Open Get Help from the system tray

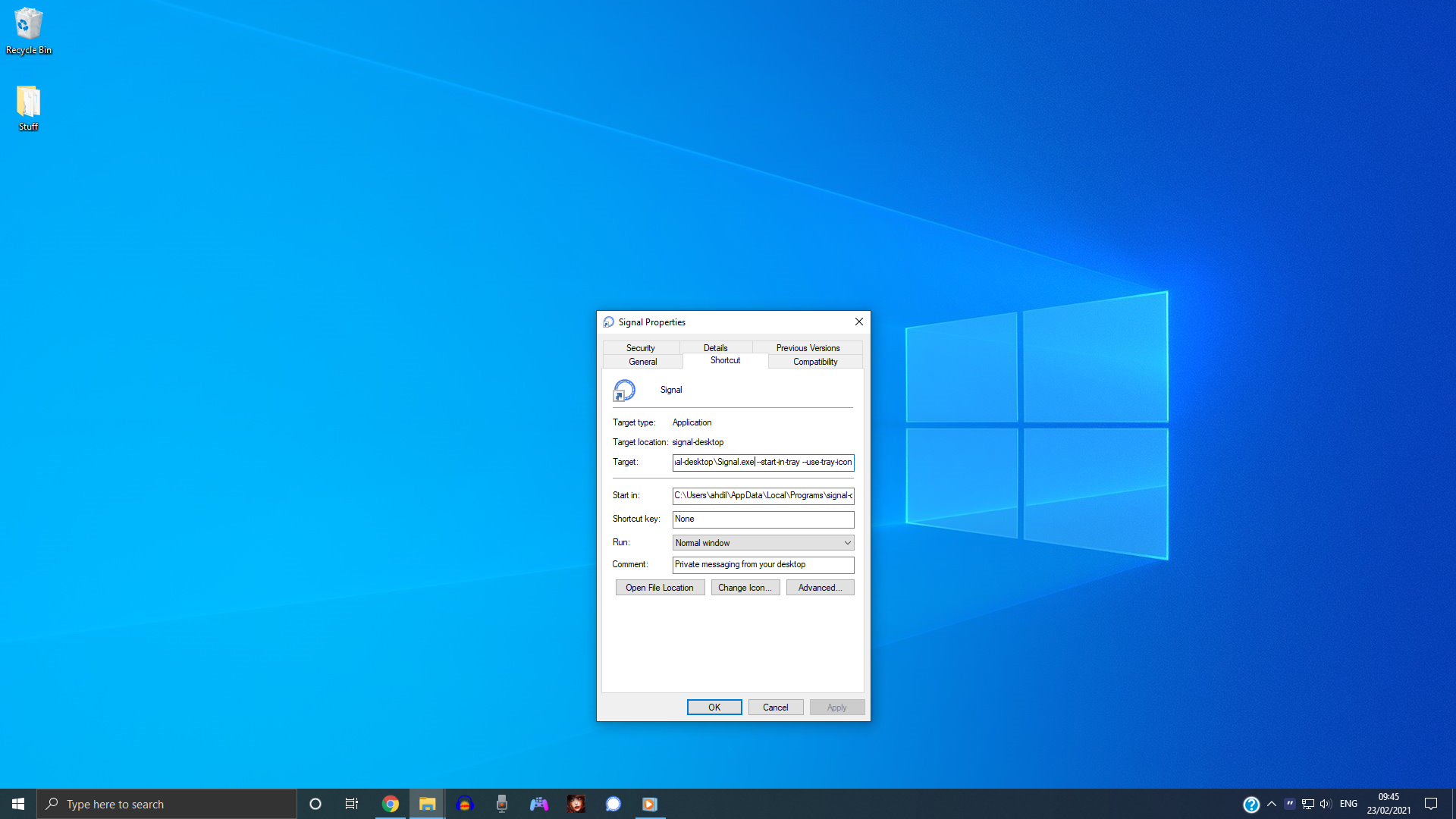coord(1250,804)
